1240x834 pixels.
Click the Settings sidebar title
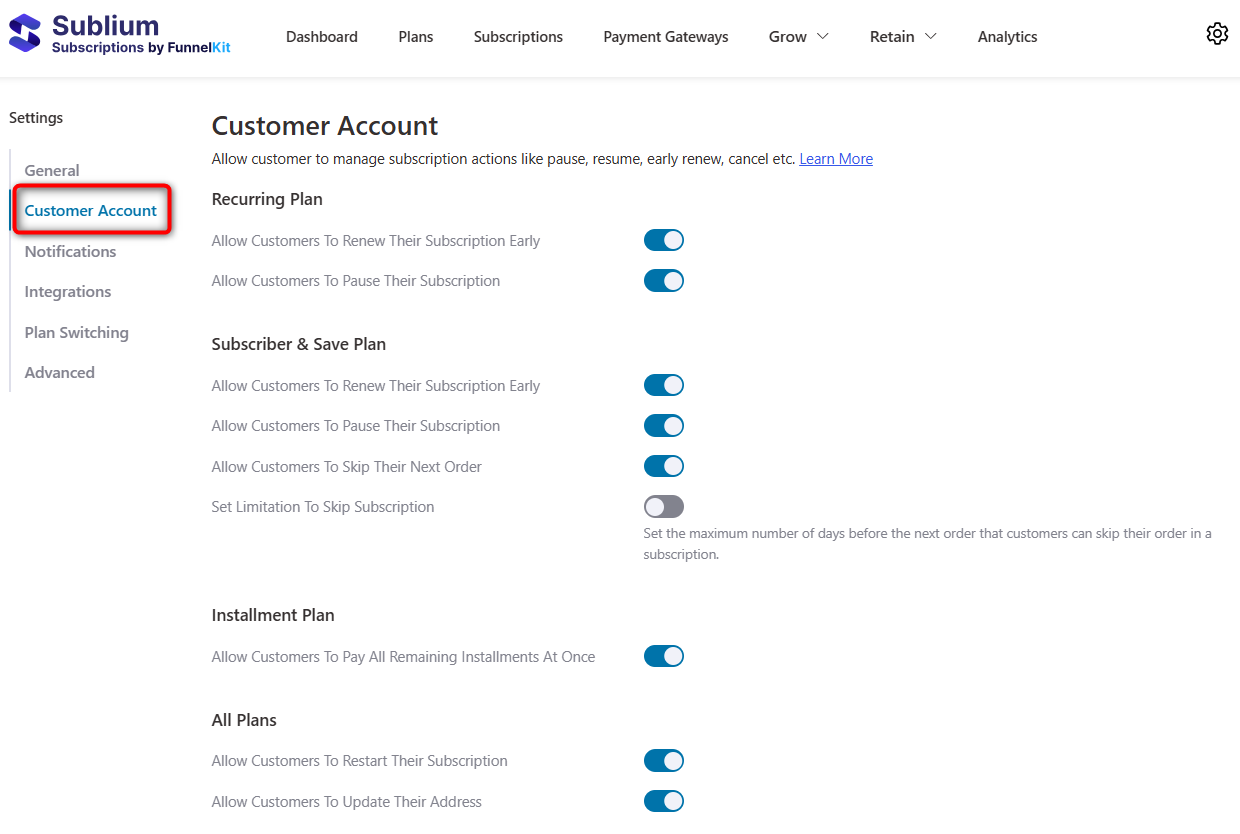(36, 118)
